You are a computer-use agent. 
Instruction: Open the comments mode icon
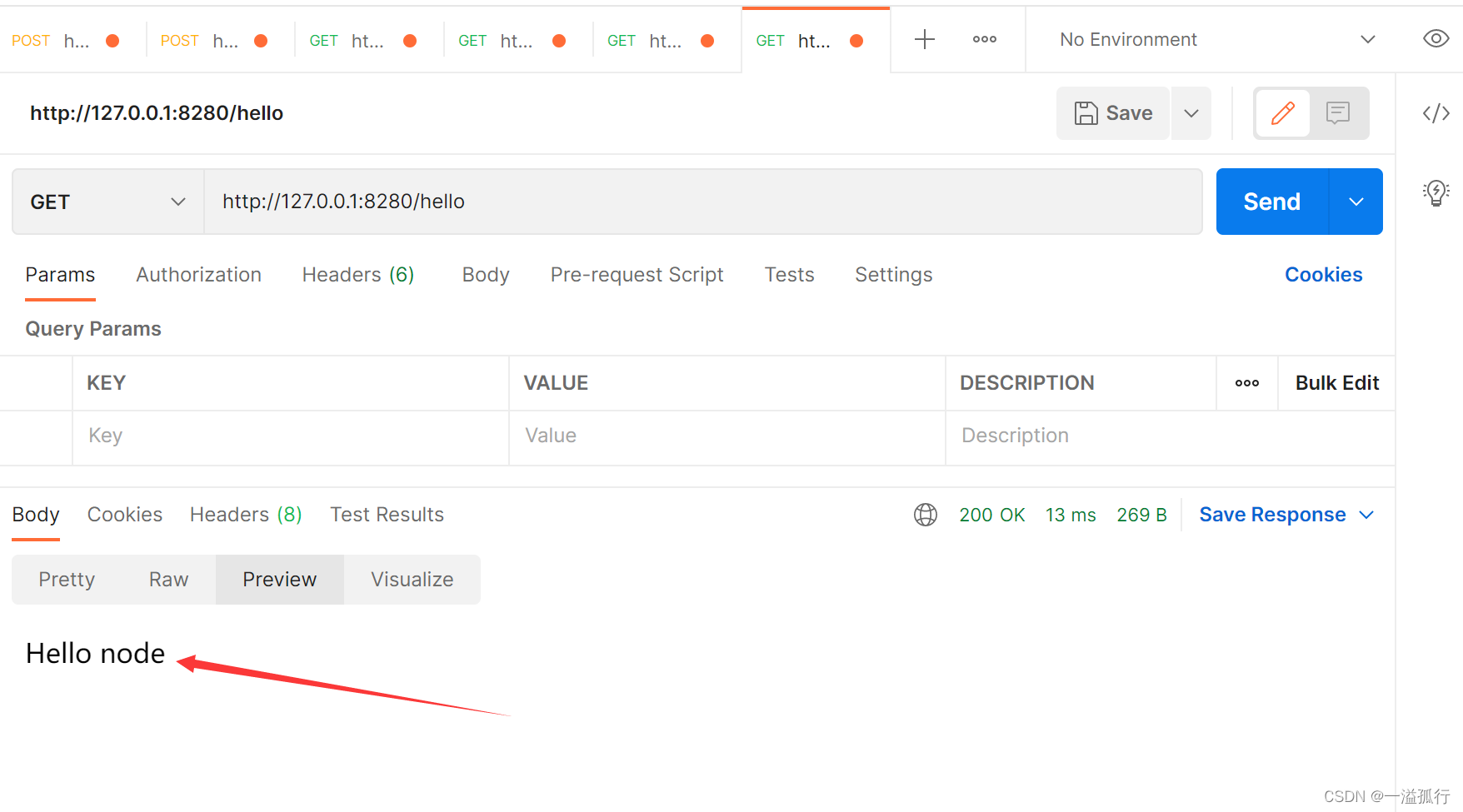pyautogui.click(x=1338, y=112)
